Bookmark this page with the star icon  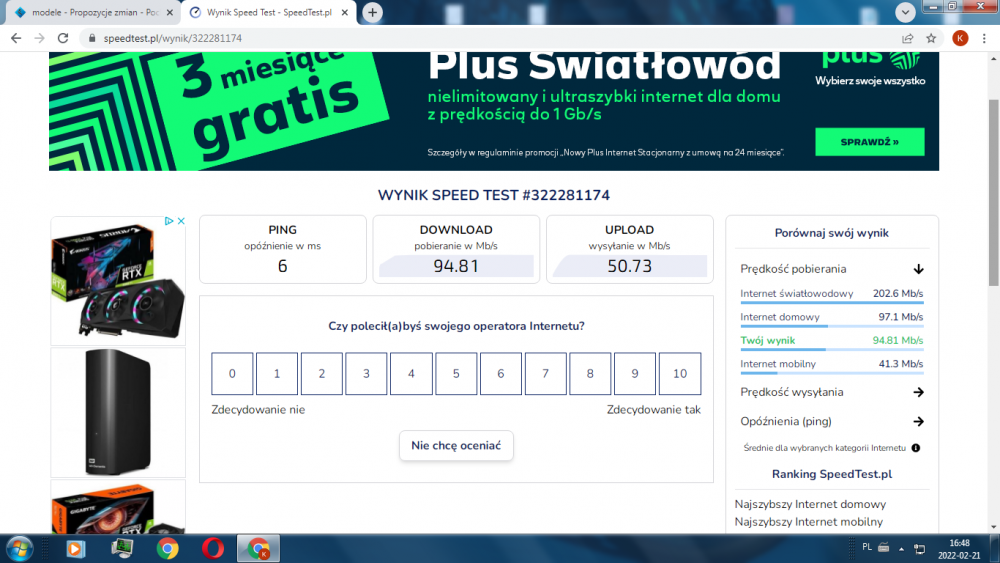tap(931, 38)
